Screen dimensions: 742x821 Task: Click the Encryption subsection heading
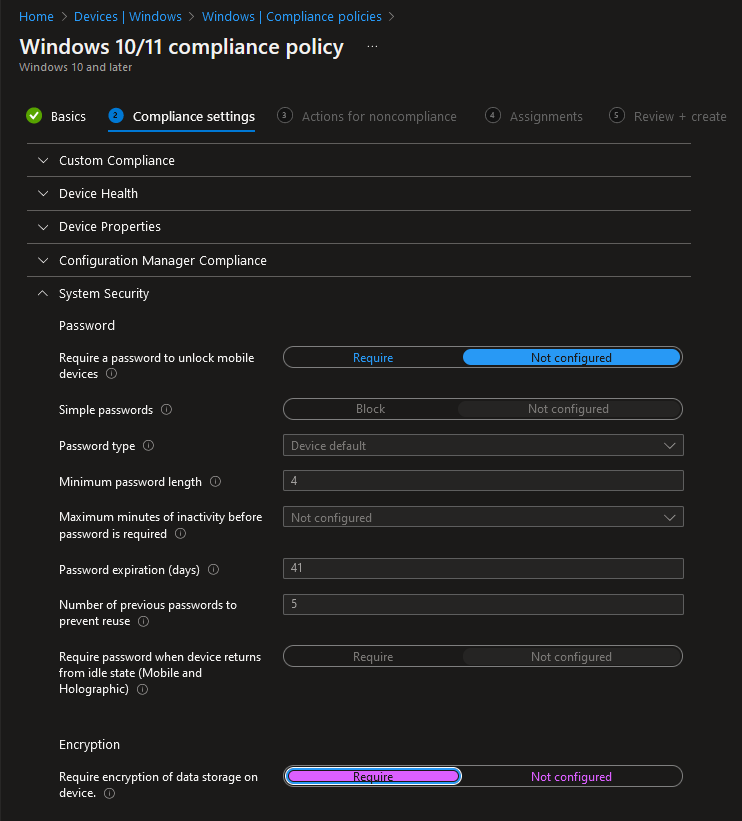tap(90, 745)
